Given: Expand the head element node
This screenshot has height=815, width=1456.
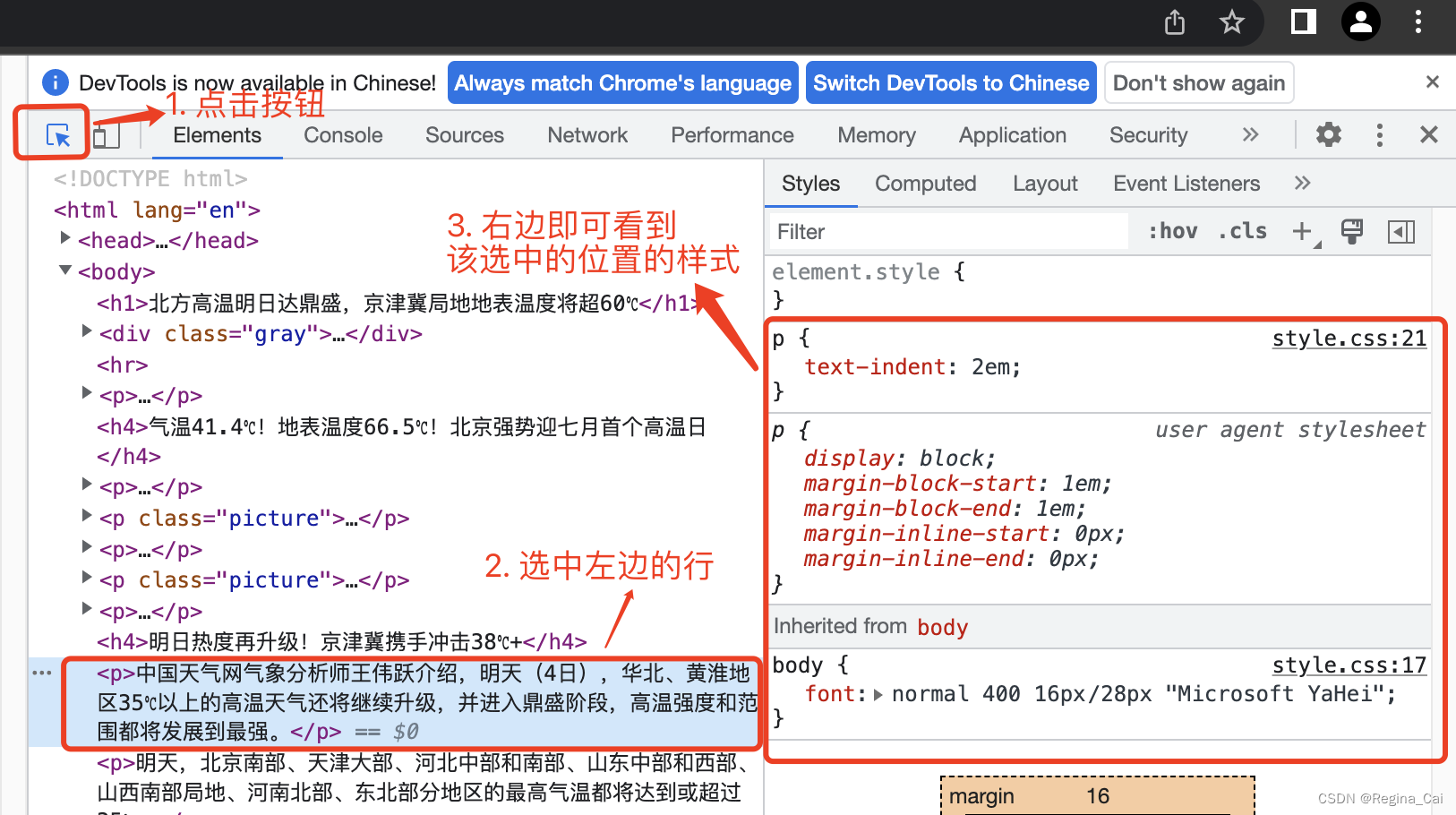Looking at the screenshot, I should 64,238.
